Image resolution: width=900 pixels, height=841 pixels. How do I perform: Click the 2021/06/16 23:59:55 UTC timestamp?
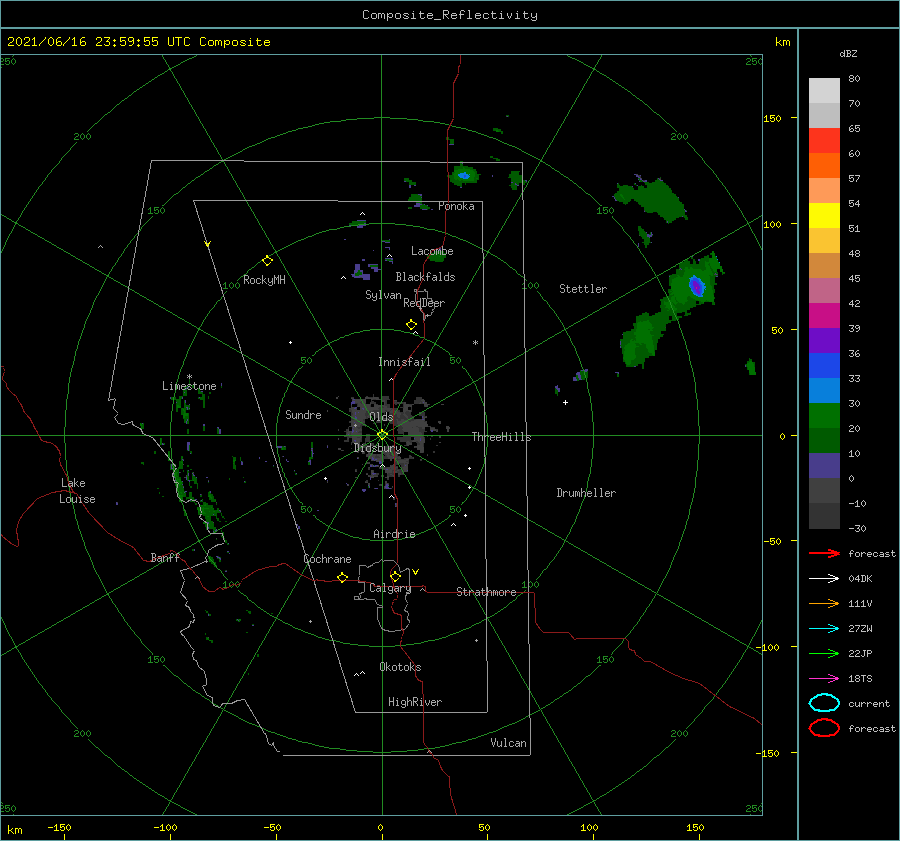[99, 41]
